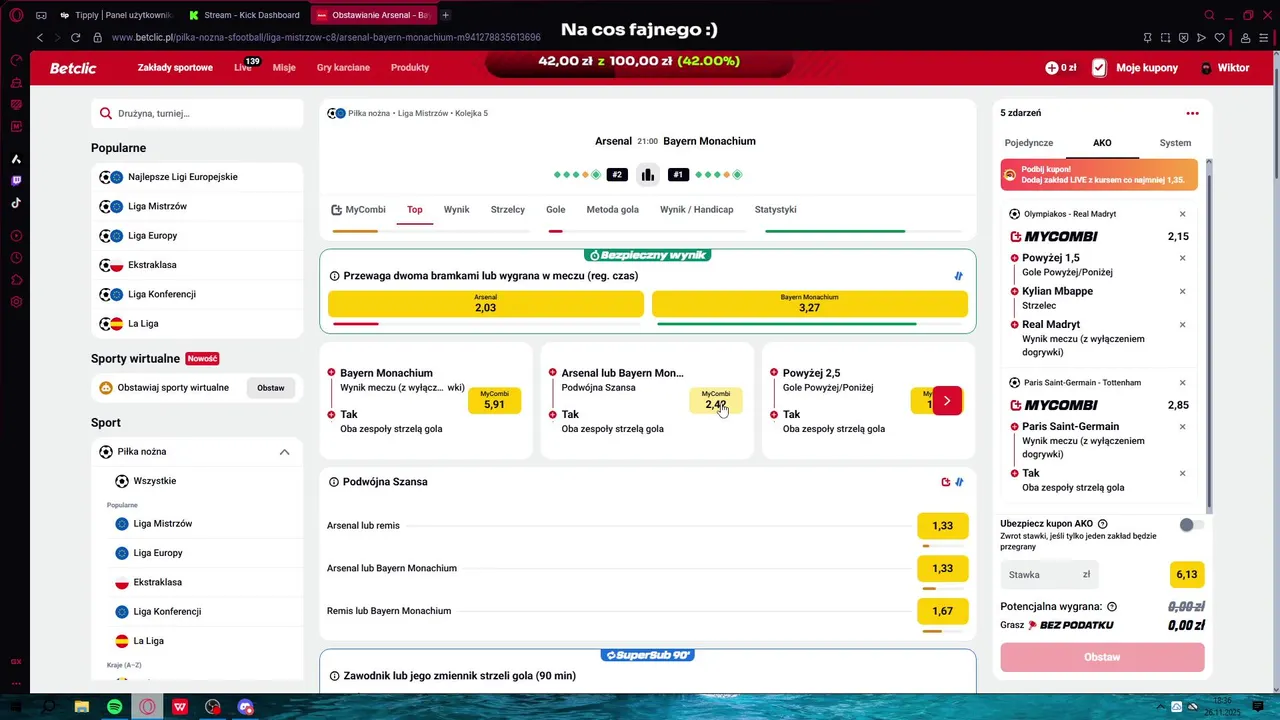Remove Kylian Mbappe selection from coupon
The width and height of the screenshot is (1280, 720).
(x=1182, y=292)
